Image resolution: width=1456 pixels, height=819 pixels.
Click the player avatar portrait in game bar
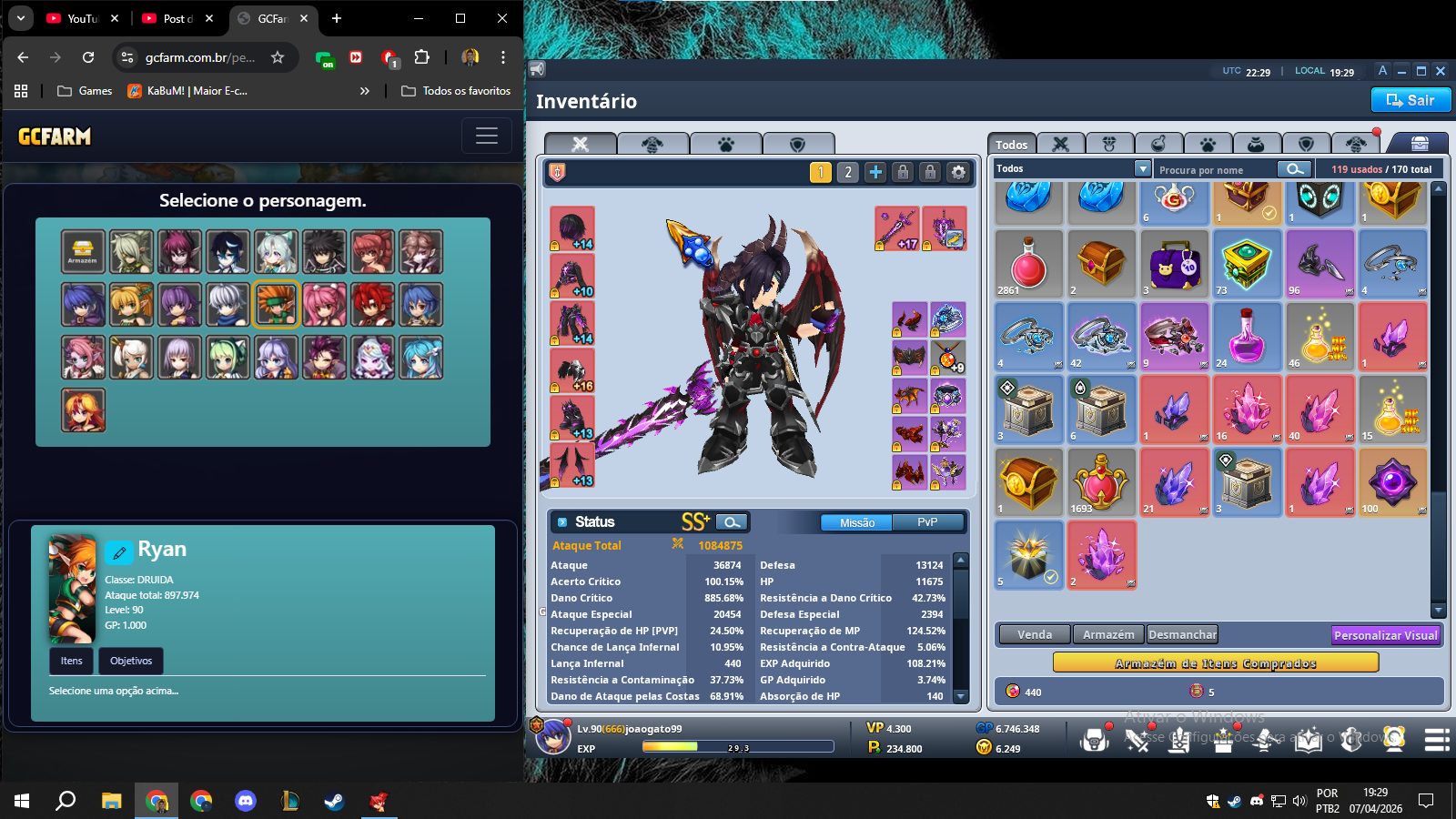[552, 736]
